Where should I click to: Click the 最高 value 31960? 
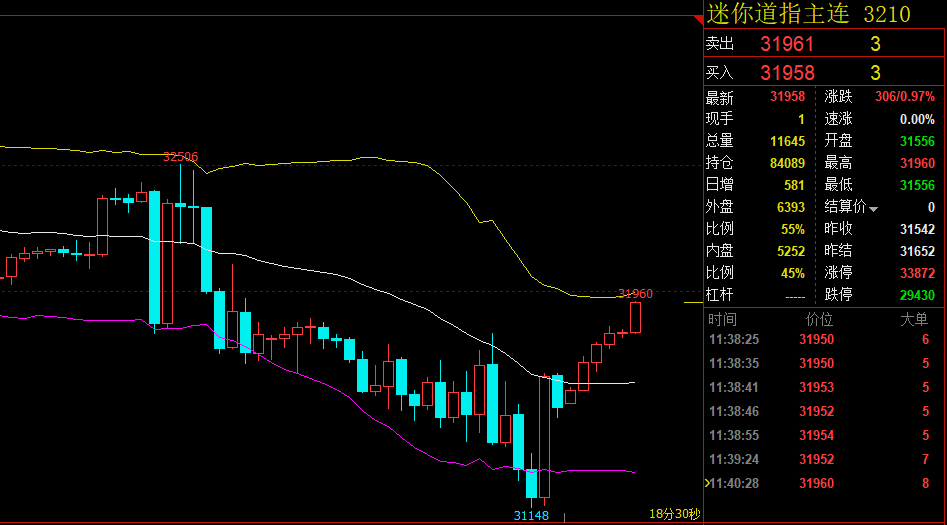(917, 163)
